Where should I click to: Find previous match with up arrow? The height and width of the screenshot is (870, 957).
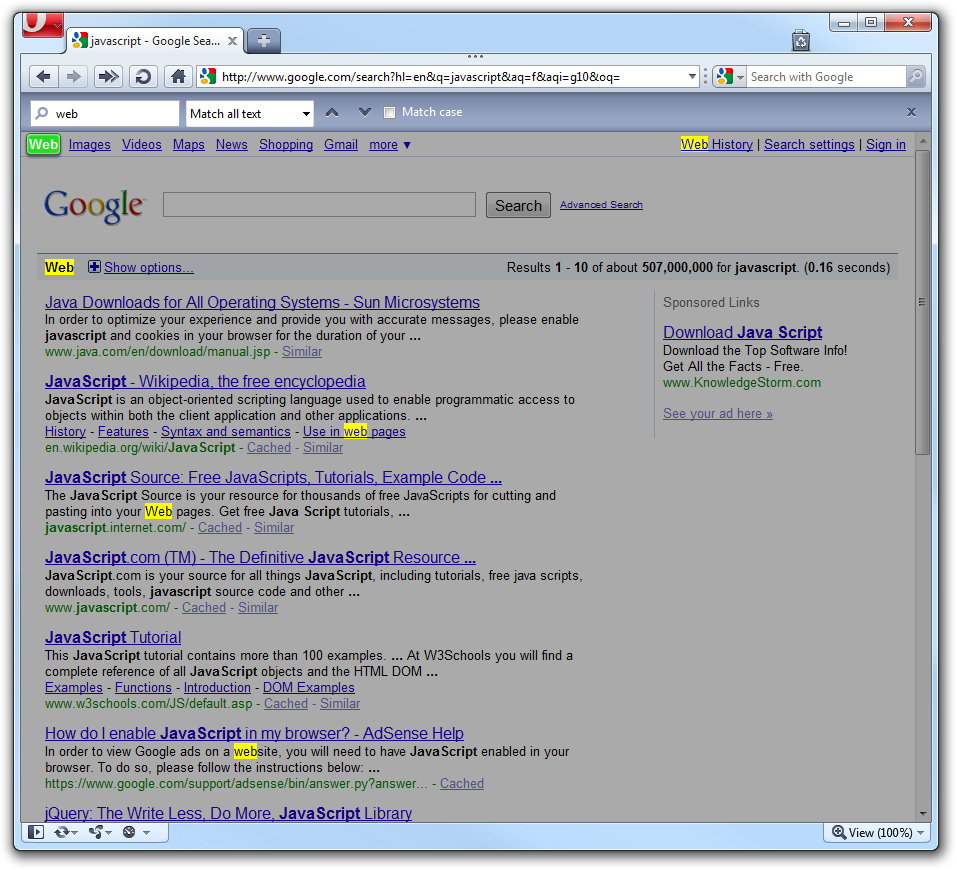pyautogui.click(x=331, y=112)
